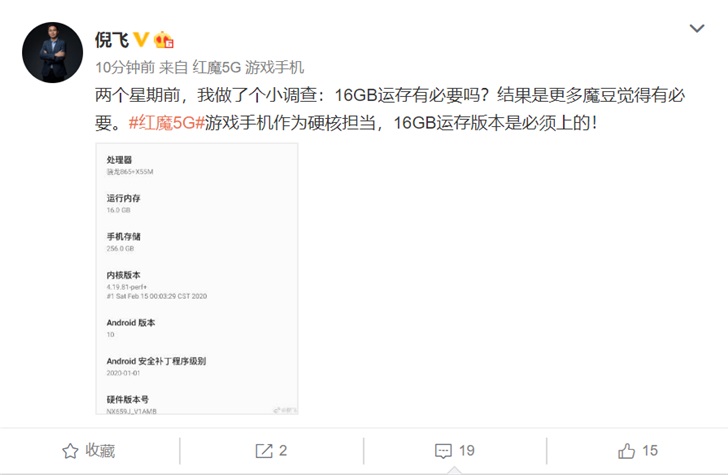Click the repost share icon
This screenshot has width=728, height=475.
[x=264, y=451]
